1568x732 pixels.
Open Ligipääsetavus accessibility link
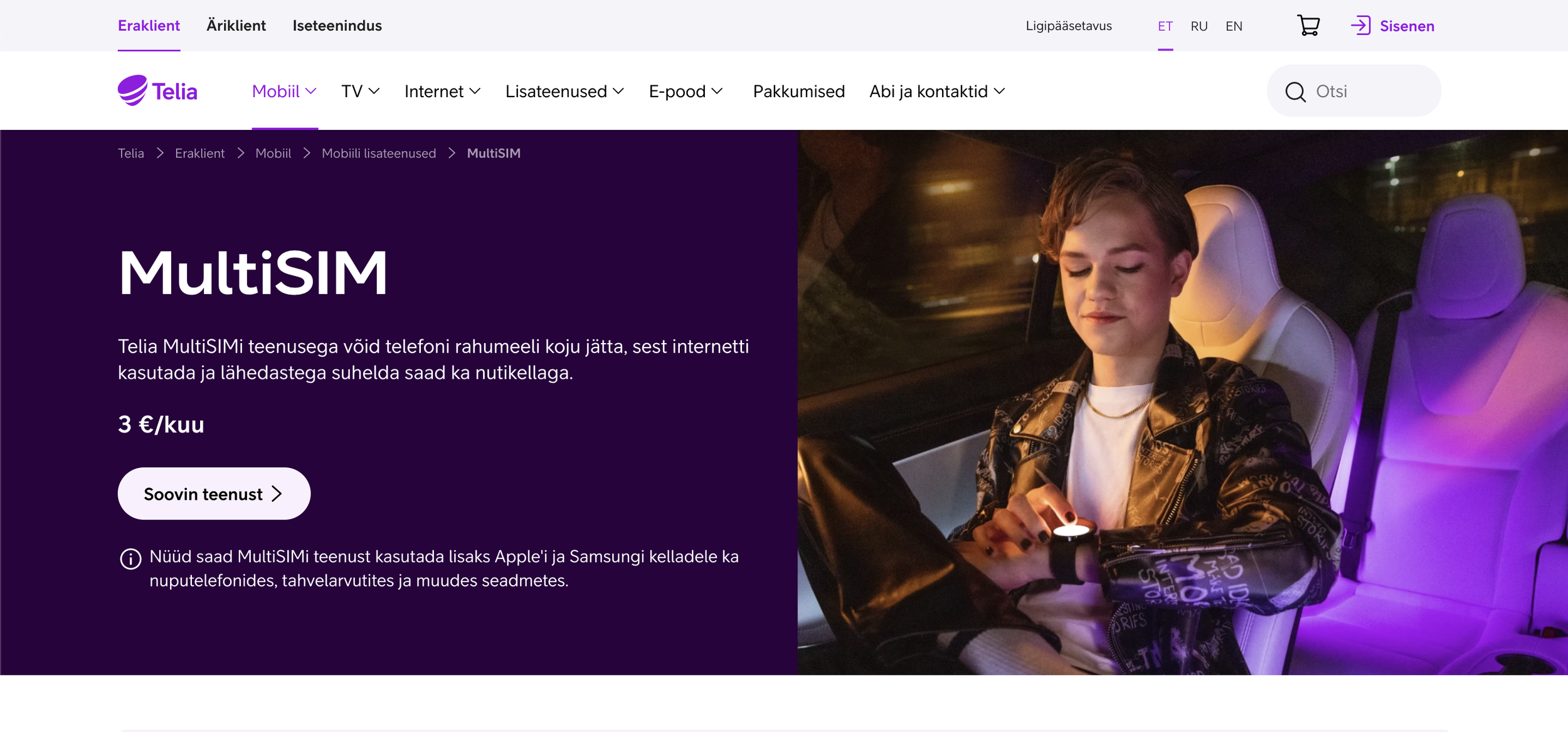click(x=1068, y=26)
